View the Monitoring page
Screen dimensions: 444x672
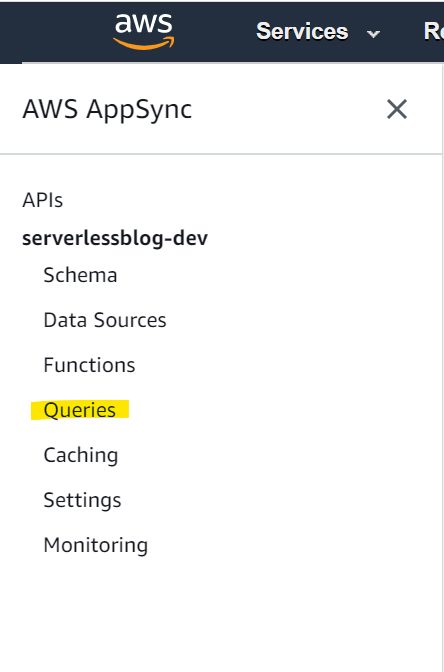(96, 545)
